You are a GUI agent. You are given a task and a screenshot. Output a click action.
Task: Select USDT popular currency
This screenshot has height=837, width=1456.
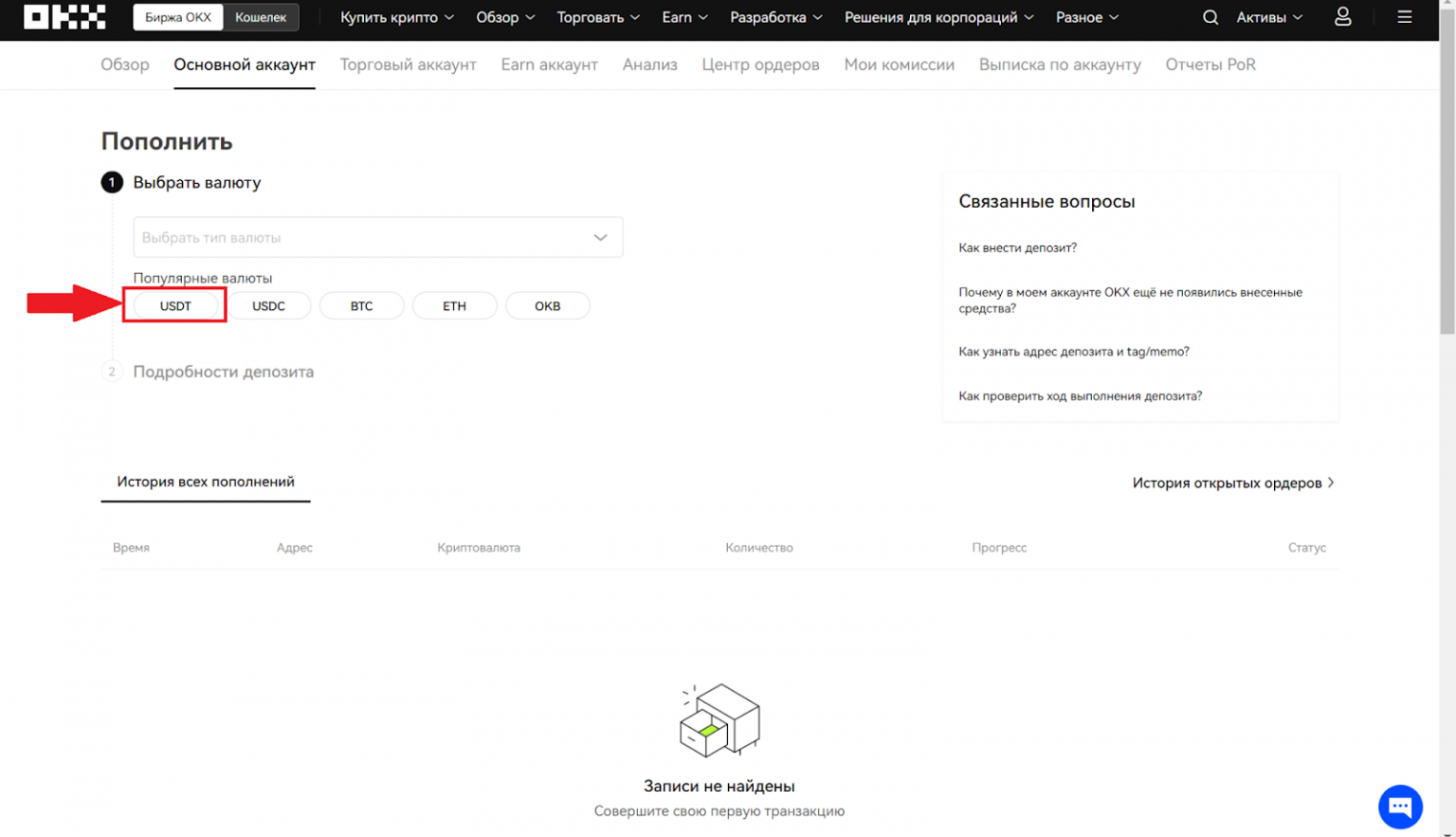point(175,306)
